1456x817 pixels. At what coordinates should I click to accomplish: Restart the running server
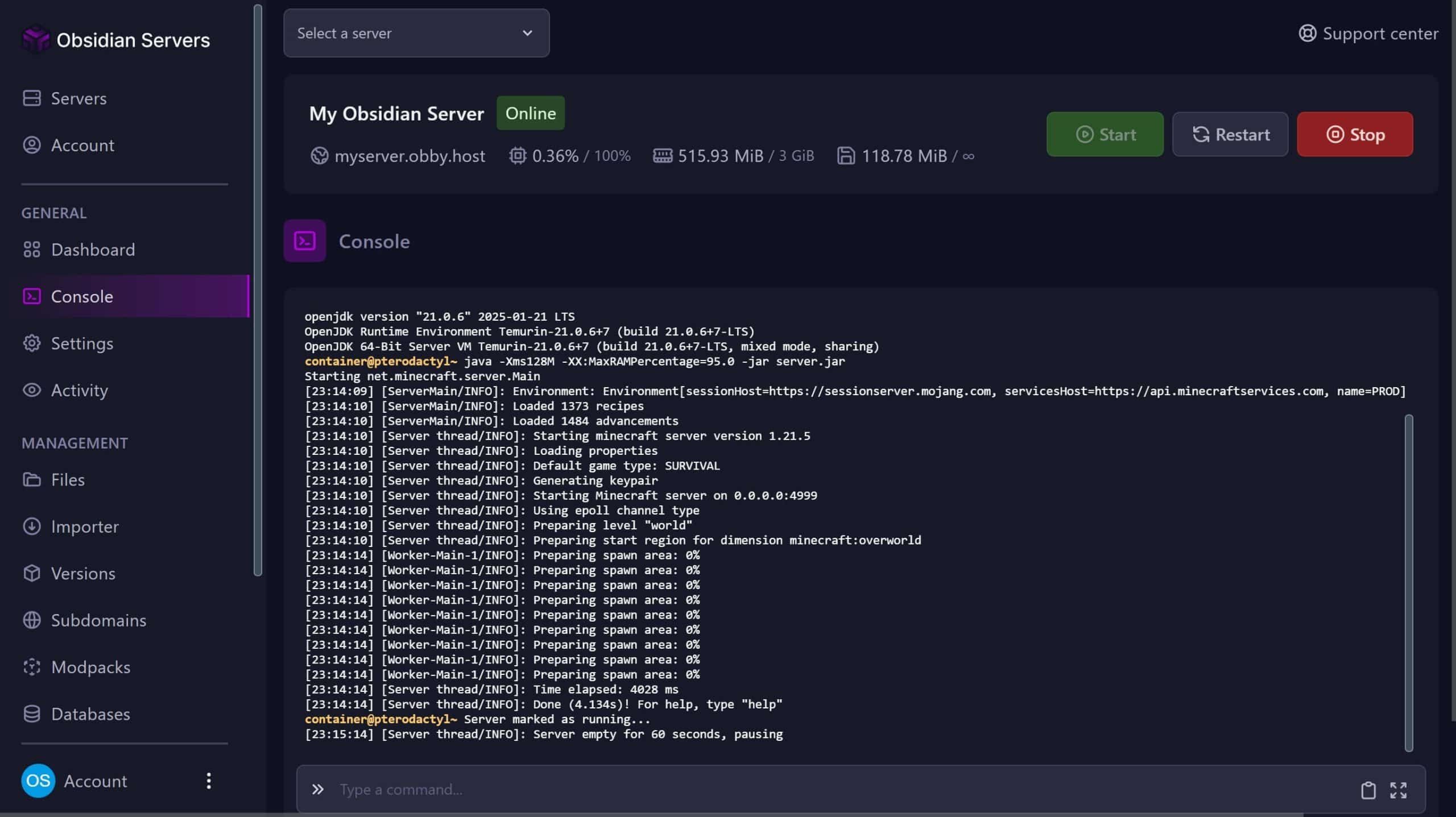[x=1230, y=134]
